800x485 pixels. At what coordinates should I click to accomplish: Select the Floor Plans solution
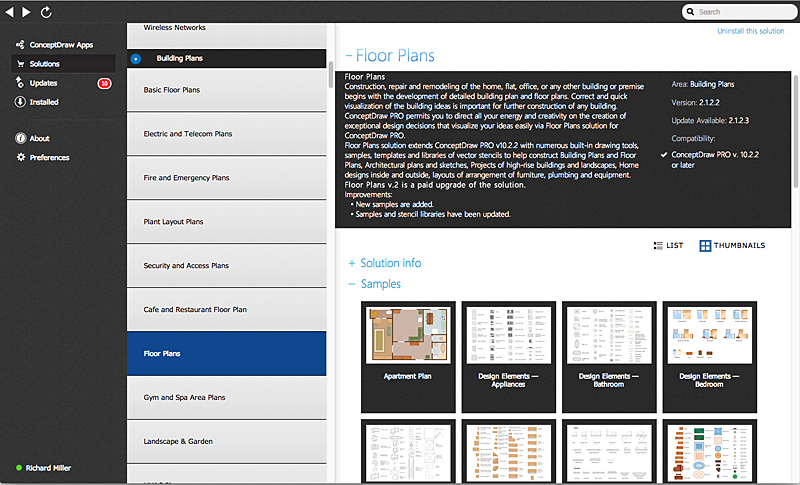tap(227, 353)
